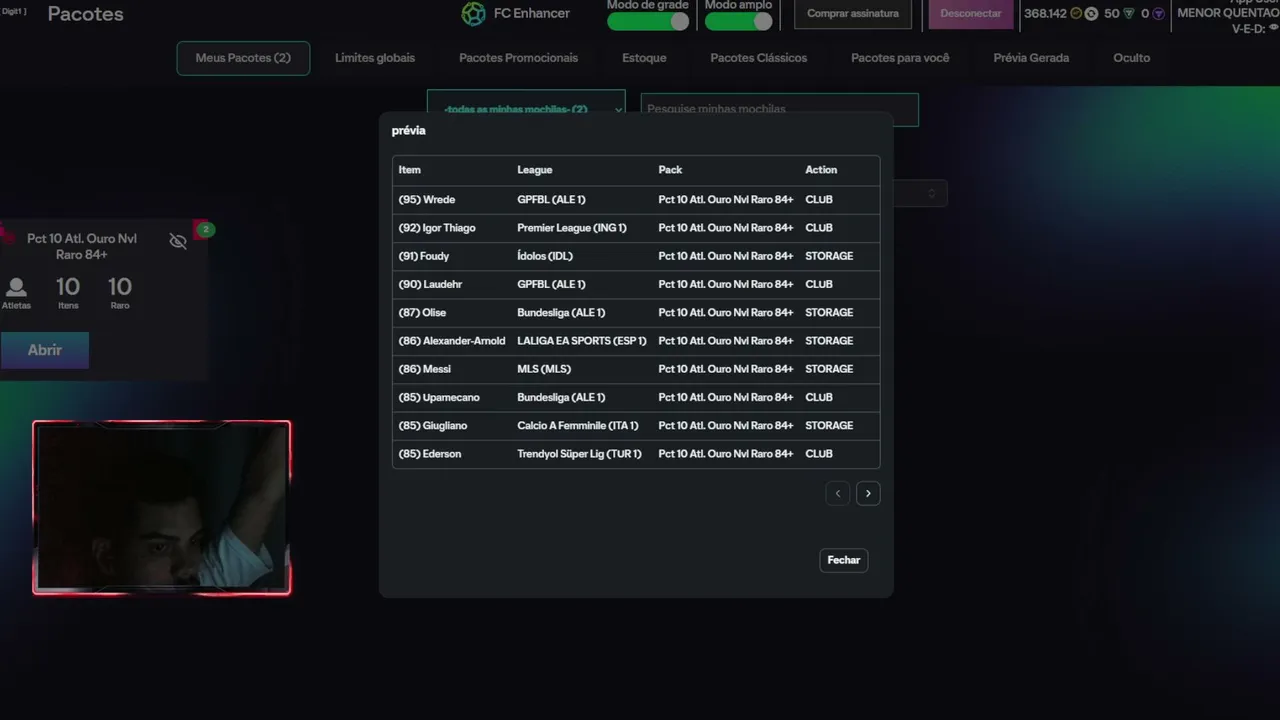The height and width of the screenshot is (720, 1280).
Task: Go to next page of prévia table
Action: [x=868, y=493]
